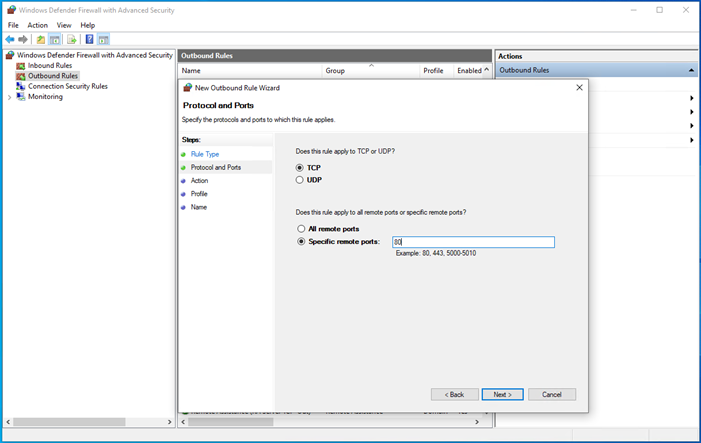Select the UDP protocol radio button
The width and height of the screenshot is (701, 443).
pyautogui.click(x=300, y=180)
